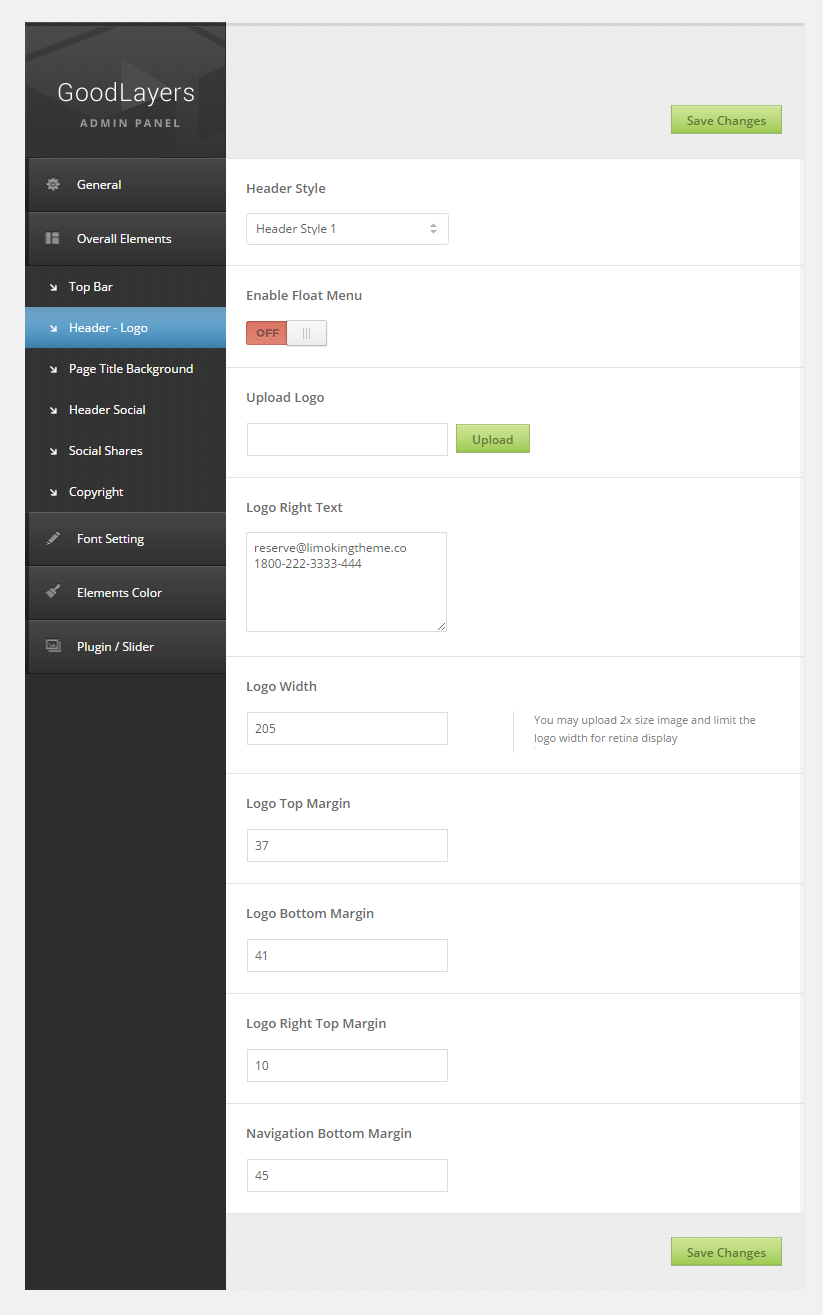Click the arrow icon beside Copyright
Screen dimensions: 823x1315
pos(53,493)
